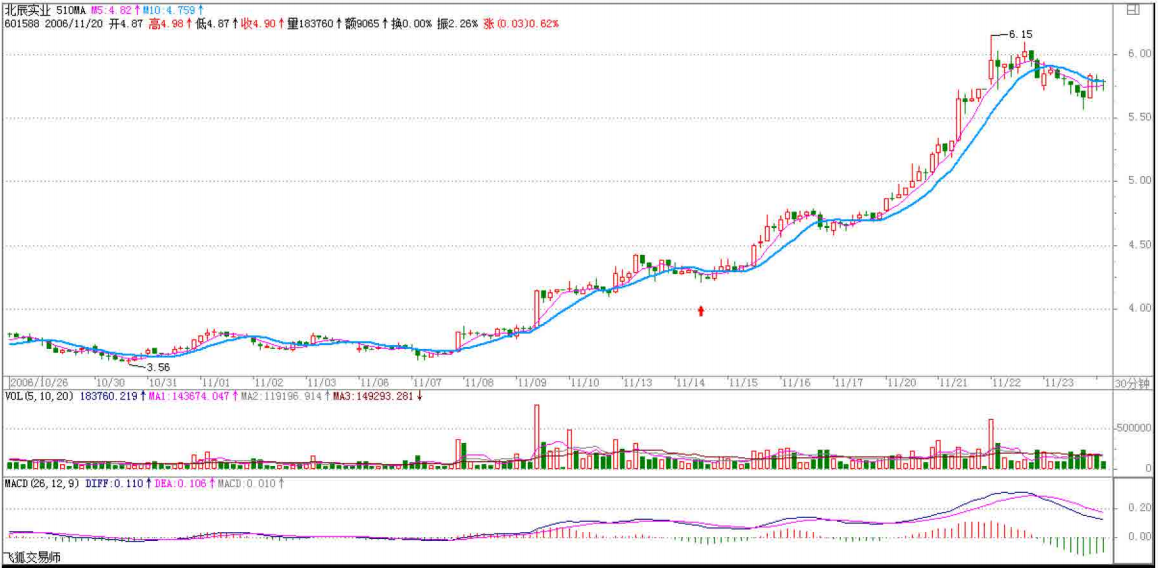The height and width of the screenshot is (568, 1158).
Task: Click the 飞狐交易师 software label
Action: click(32, 557)
